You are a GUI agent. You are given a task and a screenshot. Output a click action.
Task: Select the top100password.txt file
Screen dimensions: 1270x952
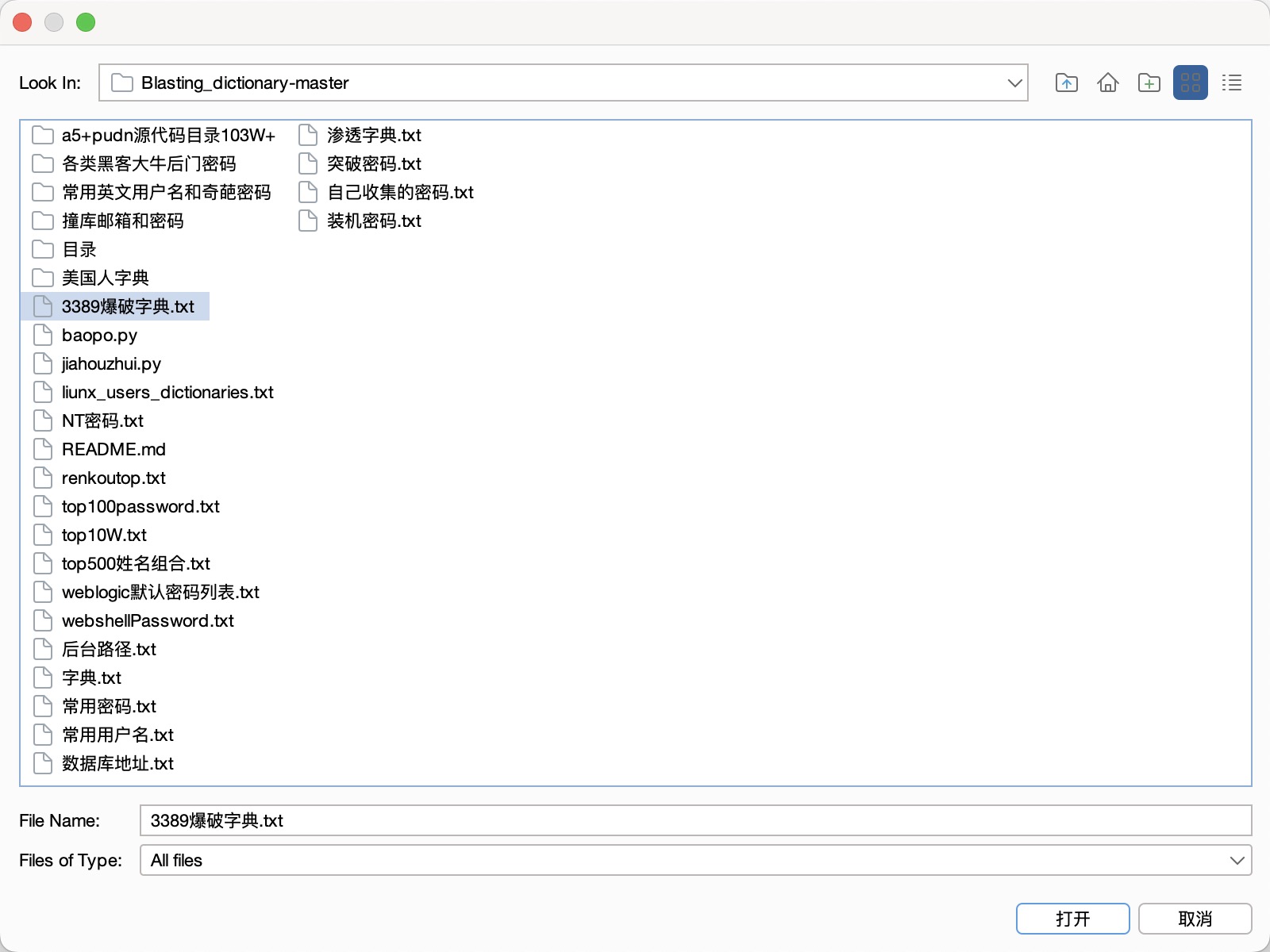[140, 507]
